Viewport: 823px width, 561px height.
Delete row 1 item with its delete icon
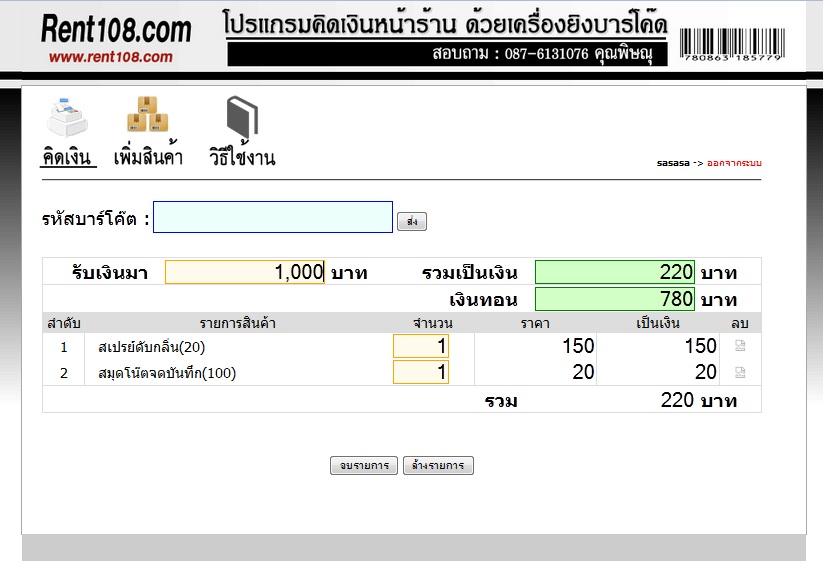tap(740, 346)
